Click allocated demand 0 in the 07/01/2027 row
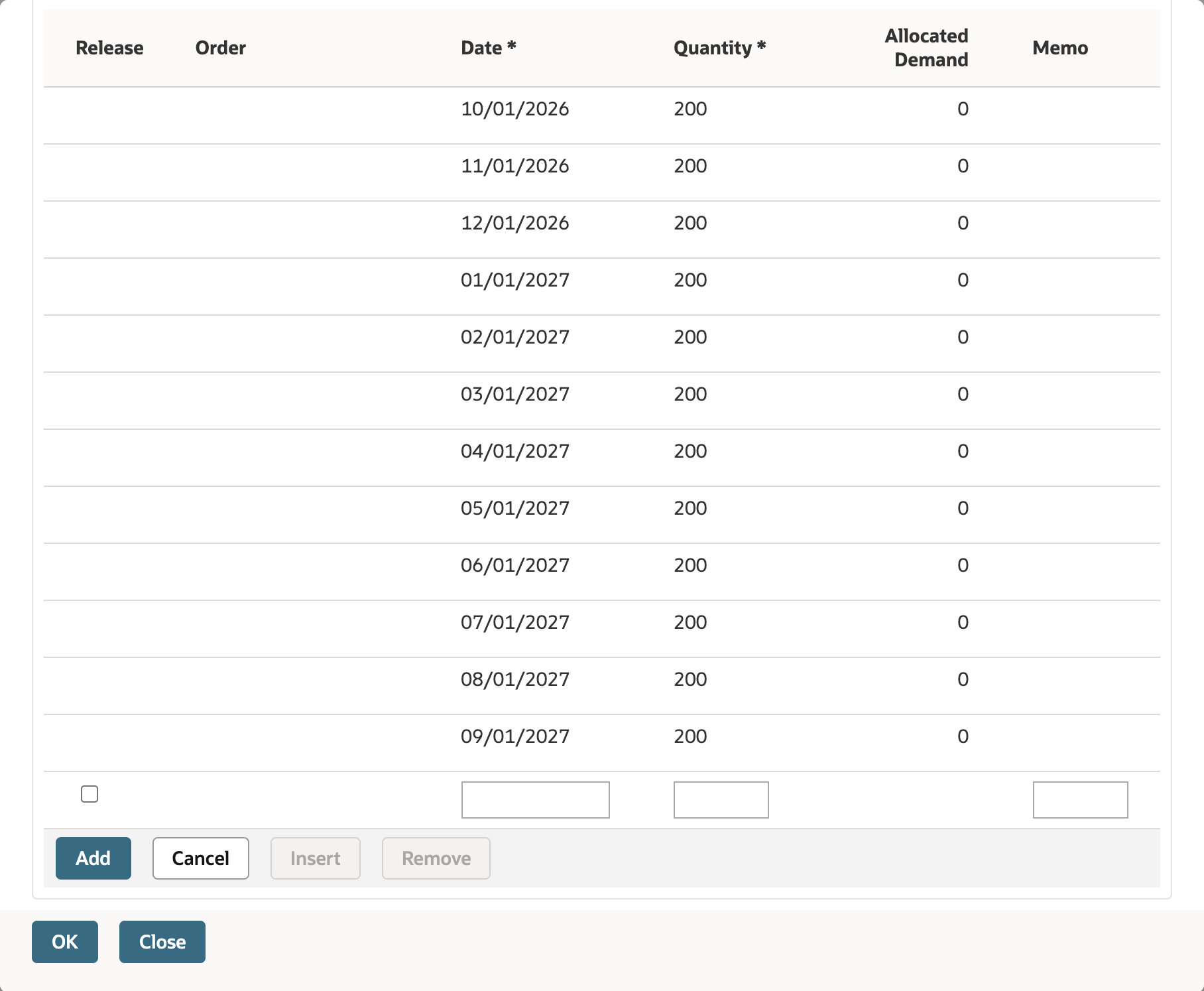1204x991 pixels. pos(963,622)
